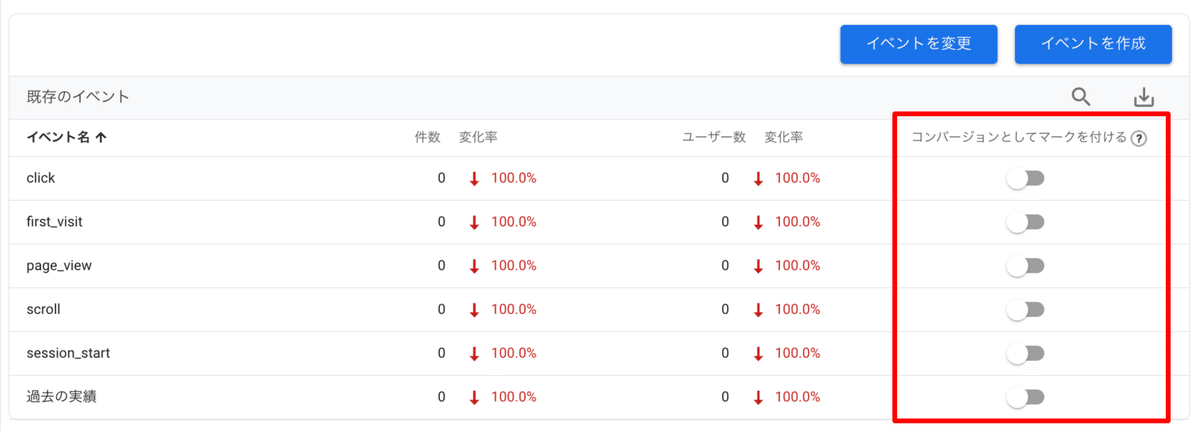Image resolution: width=1200 pixels, height=431 pixels.
Task: Select the page_view event name
Action: pos(59,266)
